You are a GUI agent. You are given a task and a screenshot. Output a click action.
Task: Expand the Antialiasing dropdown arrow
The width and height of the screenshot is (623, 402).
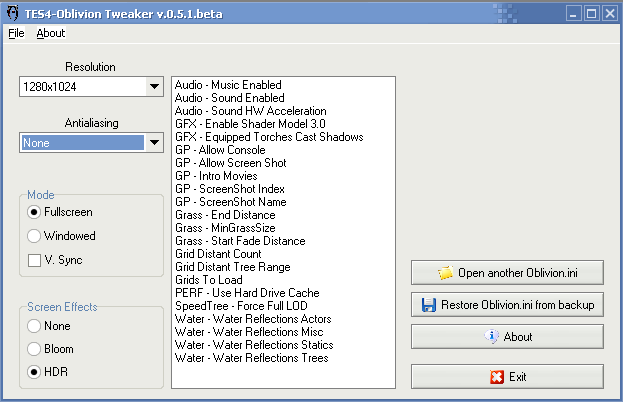[154, 142]
